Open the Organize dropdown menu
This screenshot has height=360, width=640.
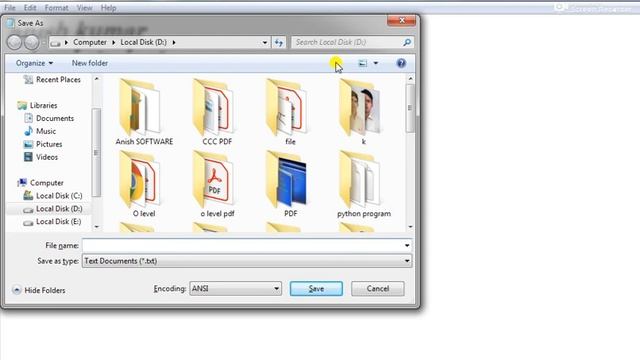[x=34, y=63]
